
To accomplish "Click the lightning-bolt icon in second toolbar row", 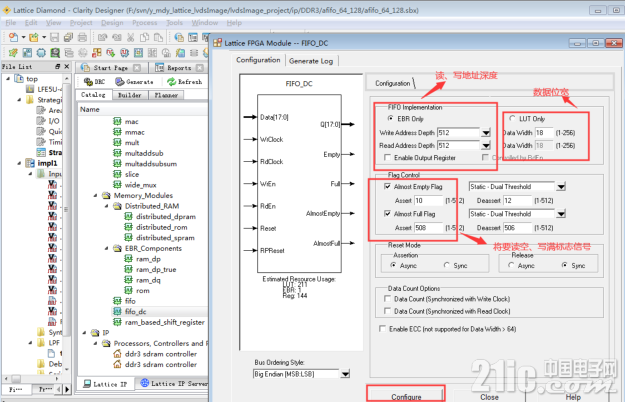I will point(180,53).
